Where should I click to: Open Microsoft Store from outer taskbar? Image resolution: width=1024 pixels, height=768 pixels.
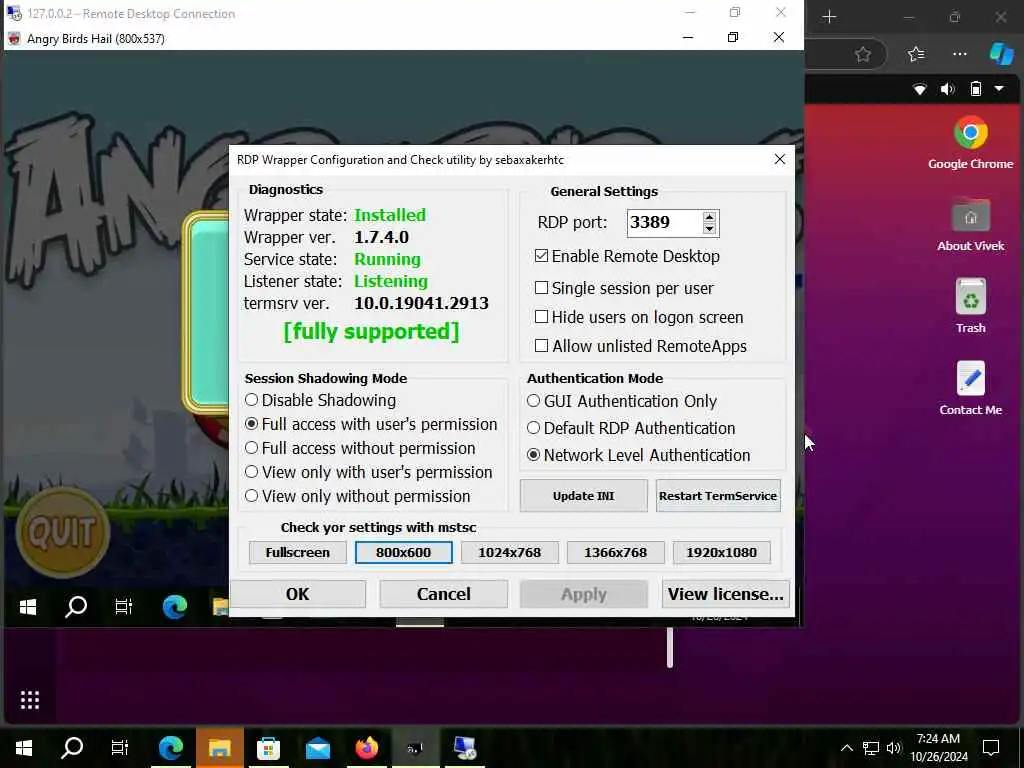[x=268, y=748]
